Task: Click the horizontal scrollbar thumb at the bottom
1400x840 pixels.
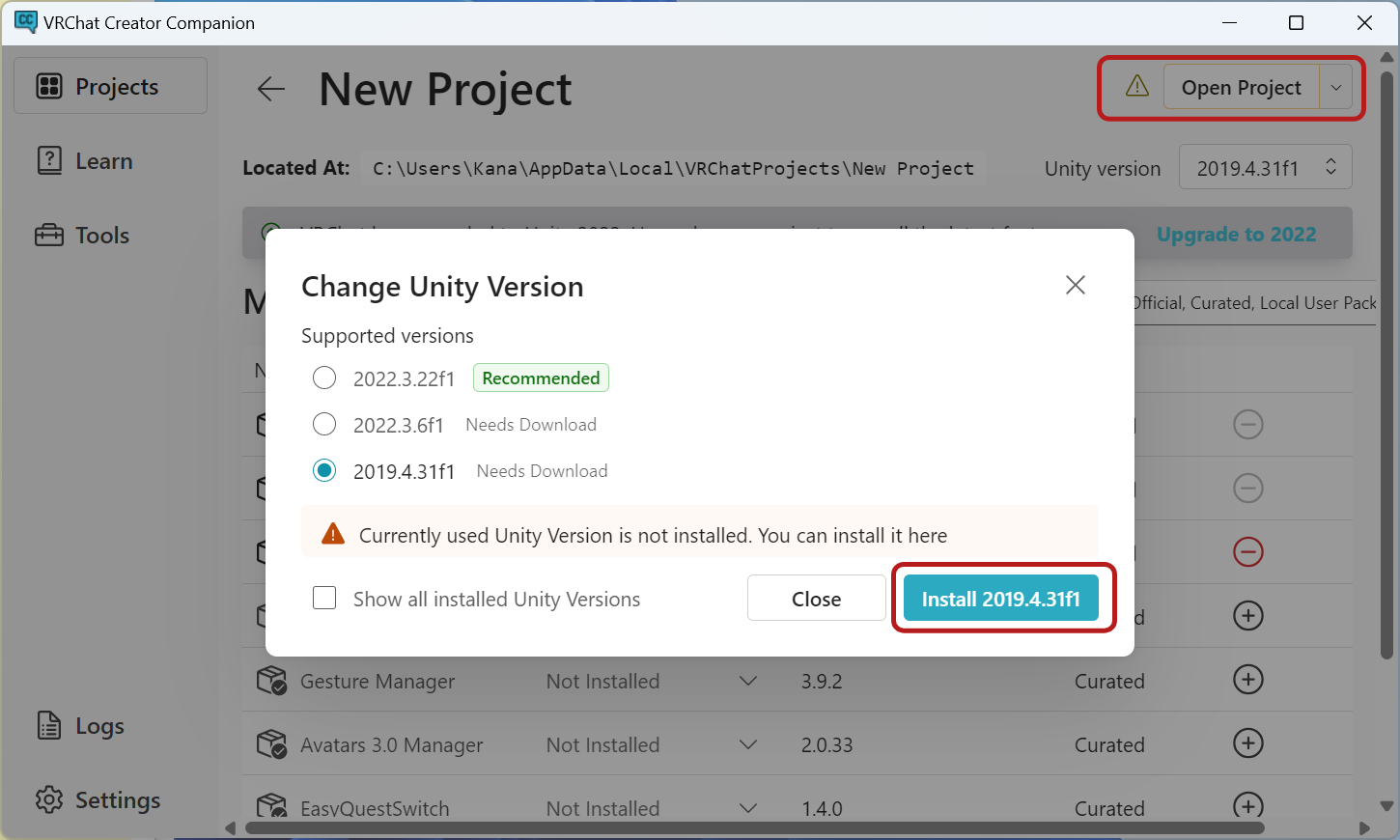Action: click(754, 827)
